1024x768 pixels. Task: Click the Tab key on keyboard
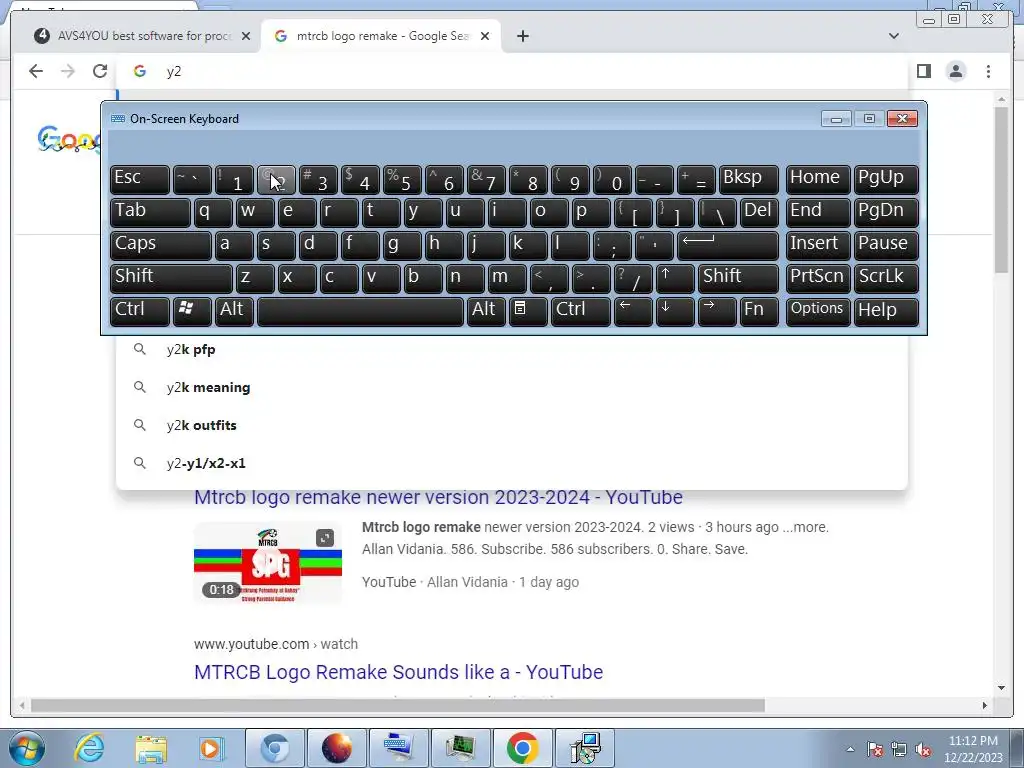150,212
